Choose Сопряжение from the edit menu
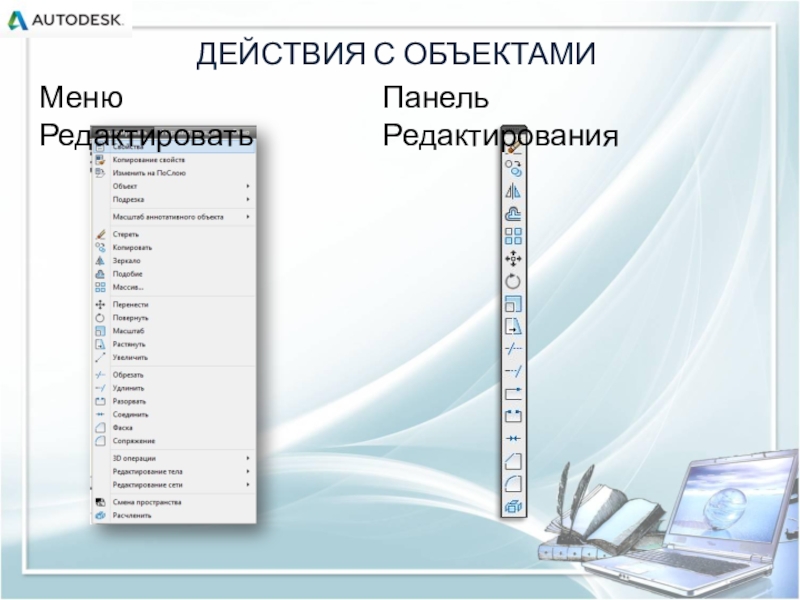 pyautogui.click(x=173, y=441)
